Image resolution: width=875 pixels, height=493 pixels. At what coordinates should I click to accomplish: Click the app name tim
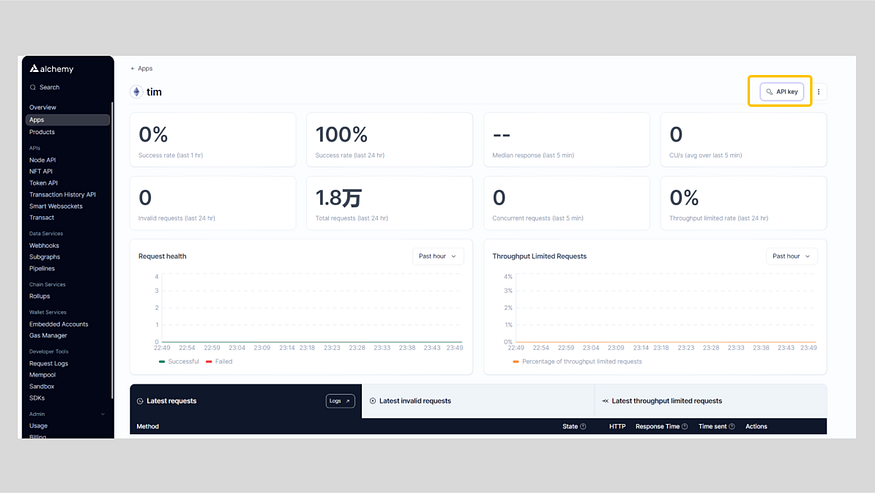[154, 92]
